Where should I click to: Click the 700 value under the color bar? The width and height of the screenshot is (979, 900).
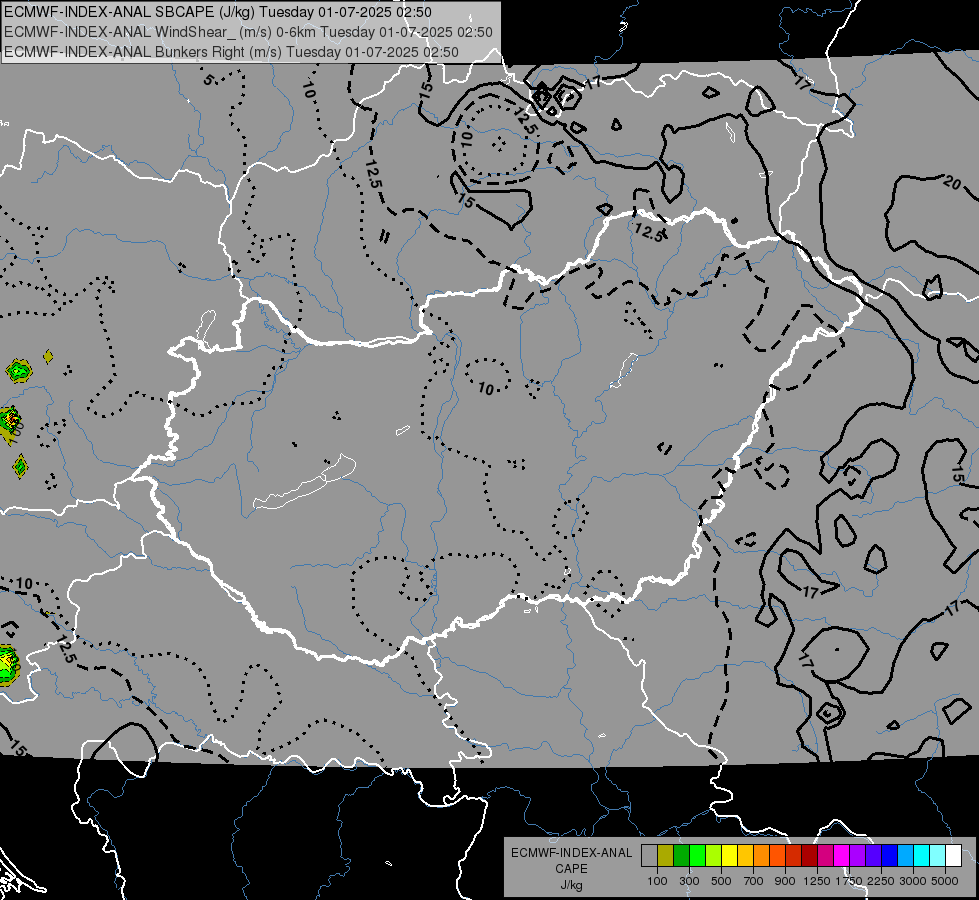754,881
